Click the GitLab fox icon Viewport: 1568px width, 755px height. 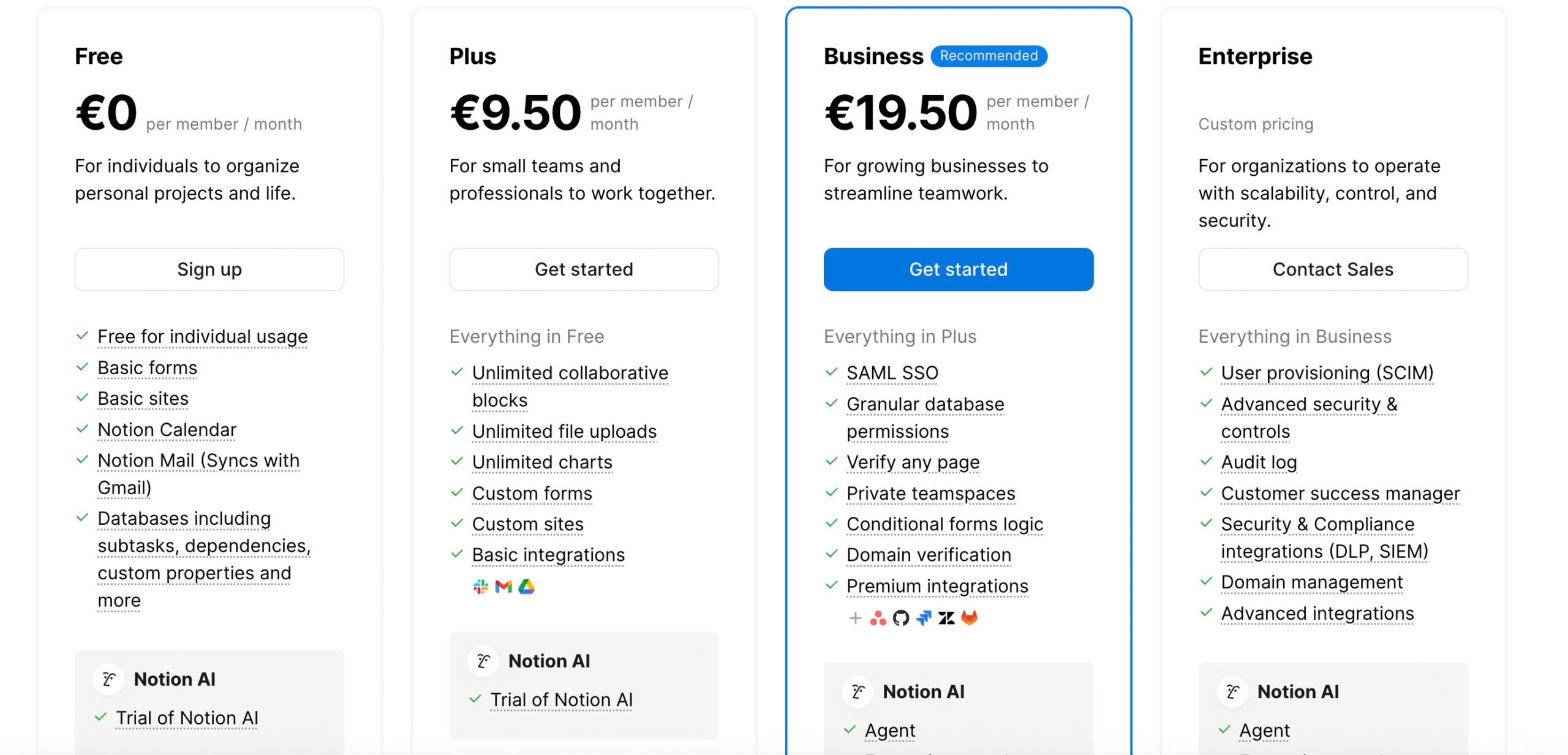(x=969, y=618)
